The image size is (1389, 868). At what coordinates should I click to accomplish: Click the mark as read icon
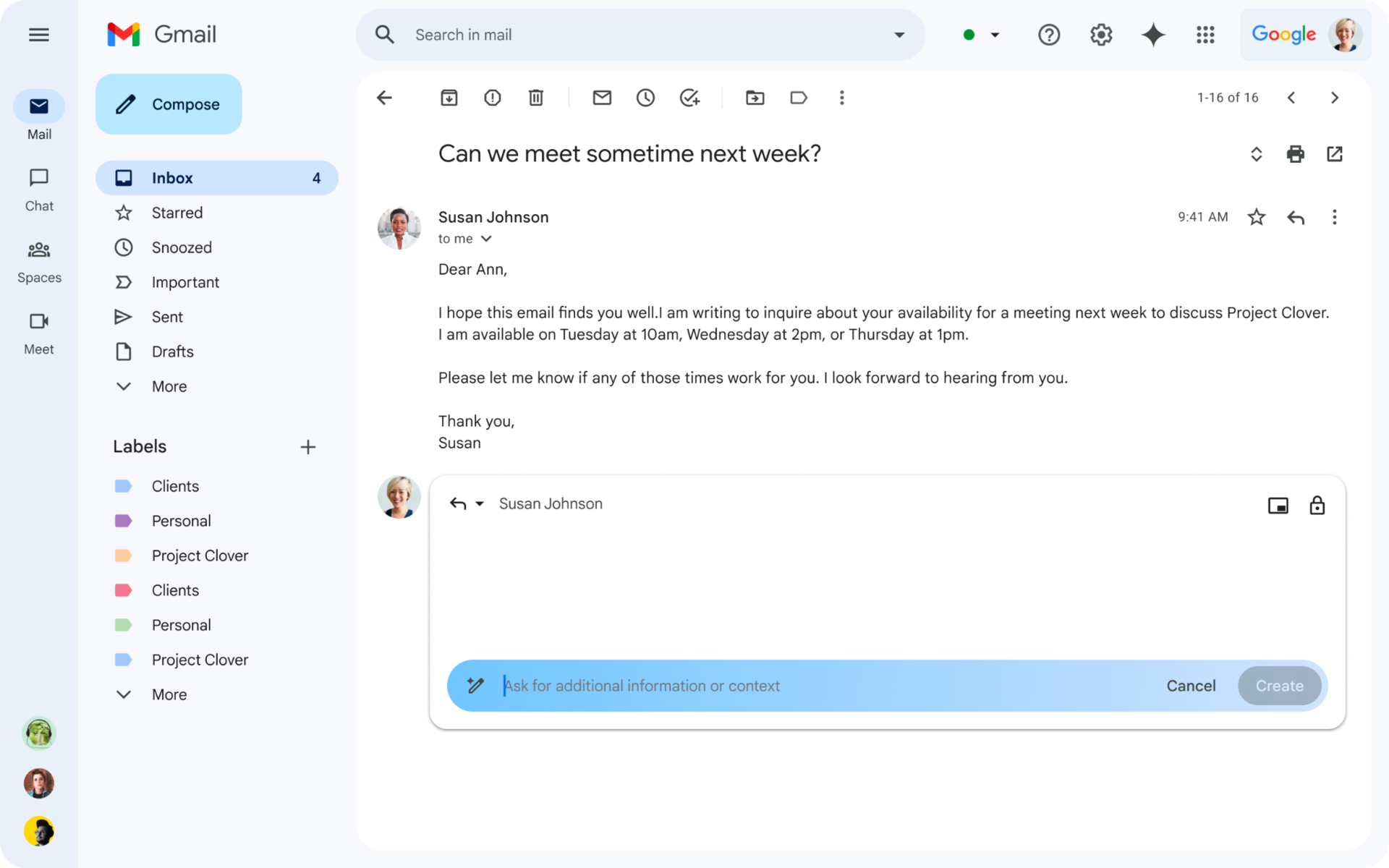[x=601, y=97]
